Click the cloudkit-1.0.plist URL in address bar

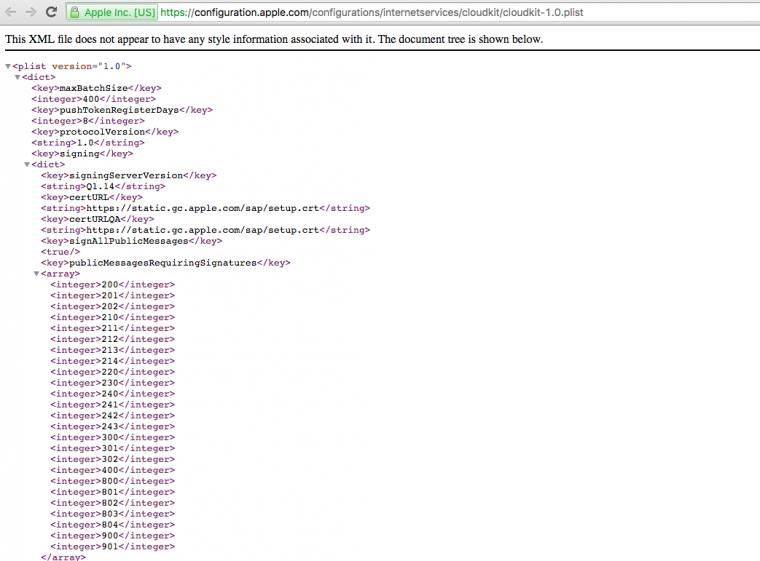click(372, 12)
